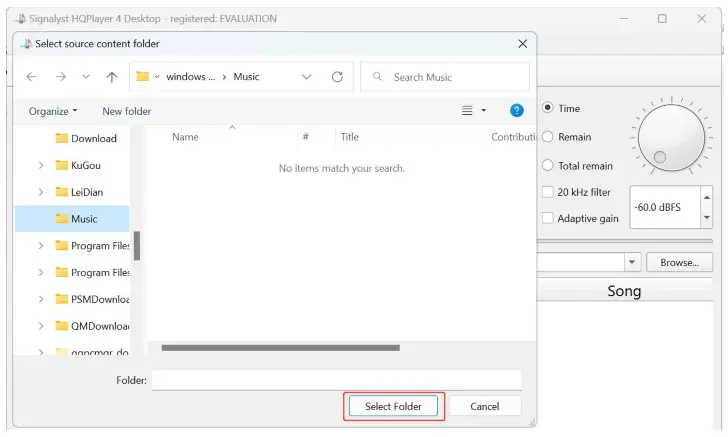Change view layout icon
728x437 pixels.
tap(467, 111)
